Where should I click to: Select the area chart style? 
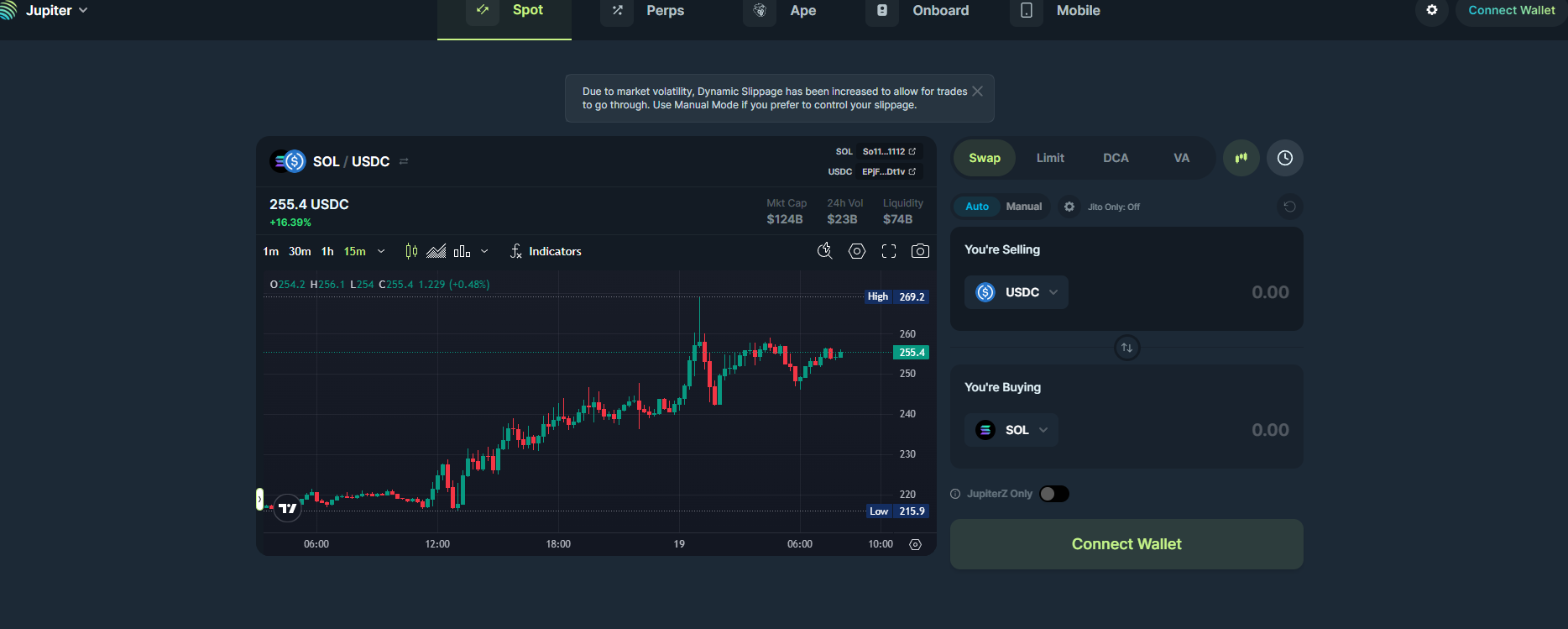(x=436, y=251)
